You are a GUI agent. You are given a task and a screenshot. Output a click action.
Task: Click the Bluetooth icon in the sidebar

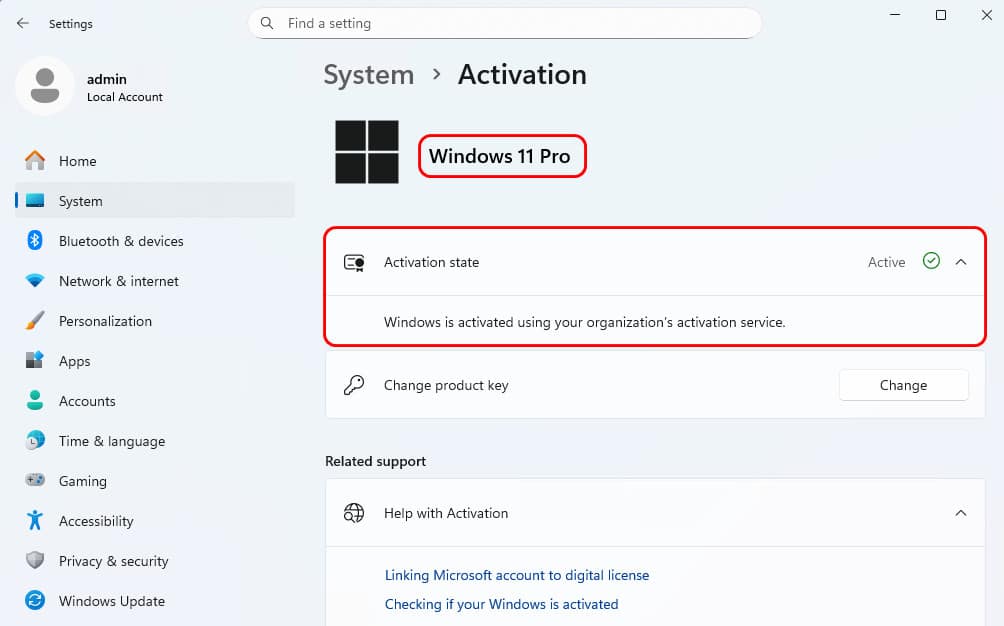pyautogui.click(x=35, y=241)
